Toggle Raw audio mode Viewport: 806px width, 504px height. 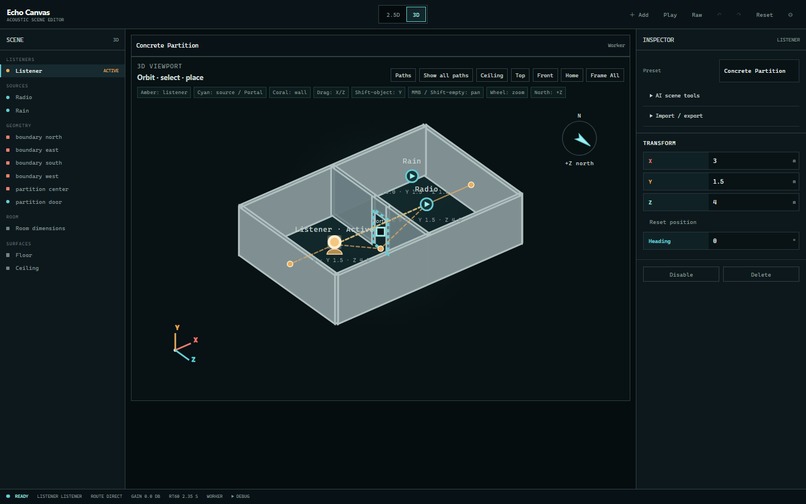tap(697, 15)
